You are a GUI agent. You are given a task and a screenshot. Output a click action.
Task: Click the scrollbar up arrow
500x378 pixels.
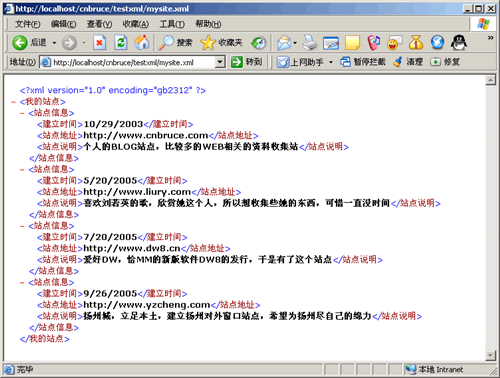click(490, 80)
